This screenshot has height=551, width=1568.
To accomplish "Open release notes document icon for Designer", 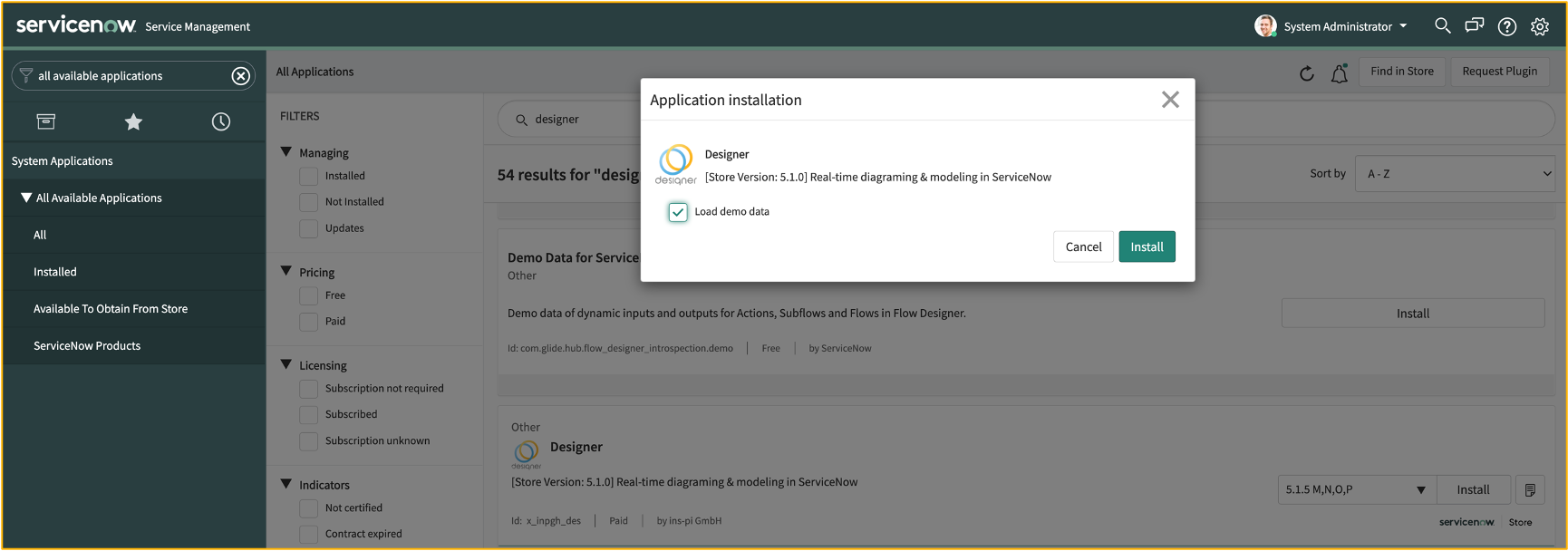I will (x=1530, y=490).
